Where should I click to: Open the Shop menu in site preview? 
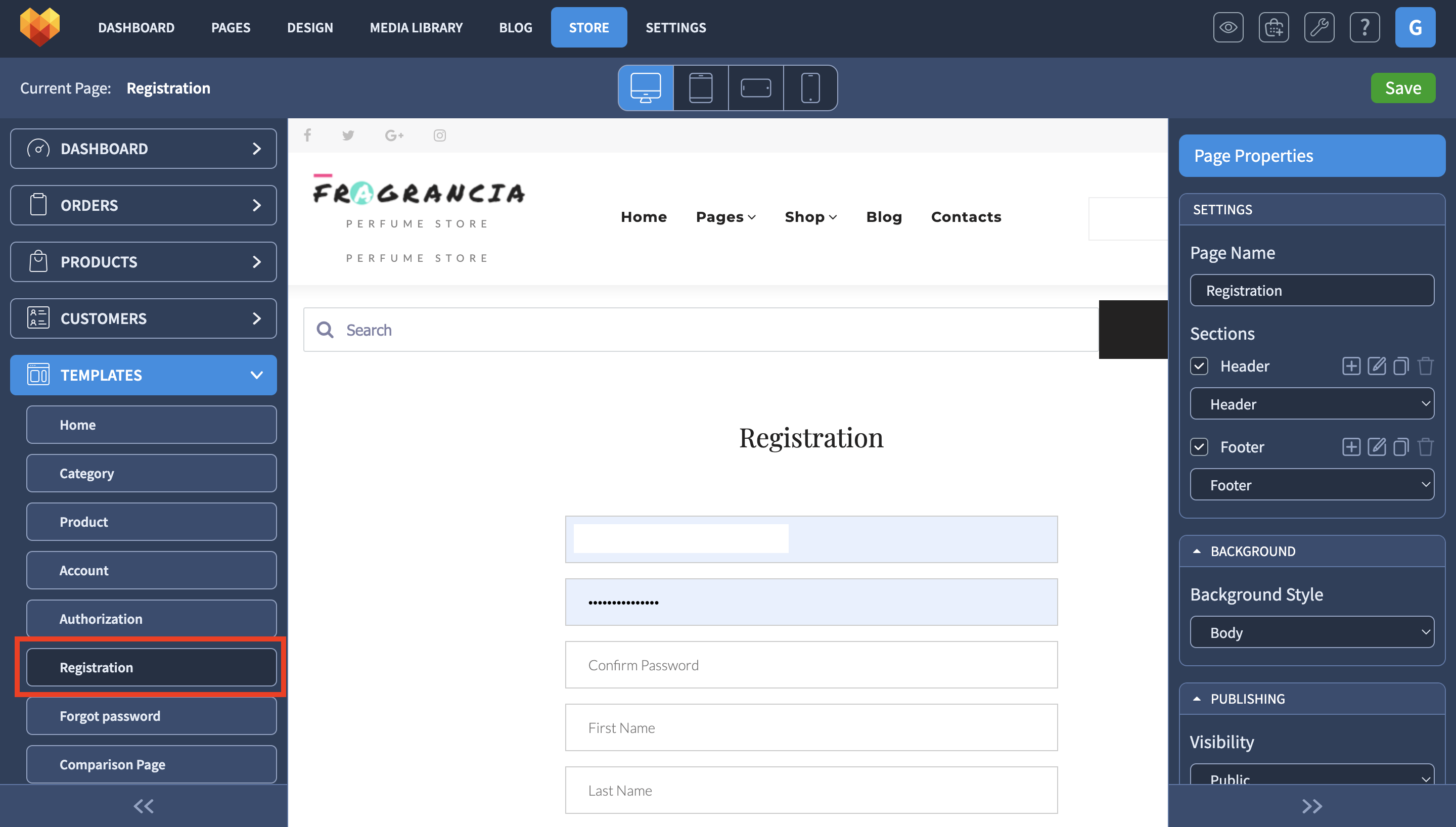pyautogui.click(x=810, y=217)
